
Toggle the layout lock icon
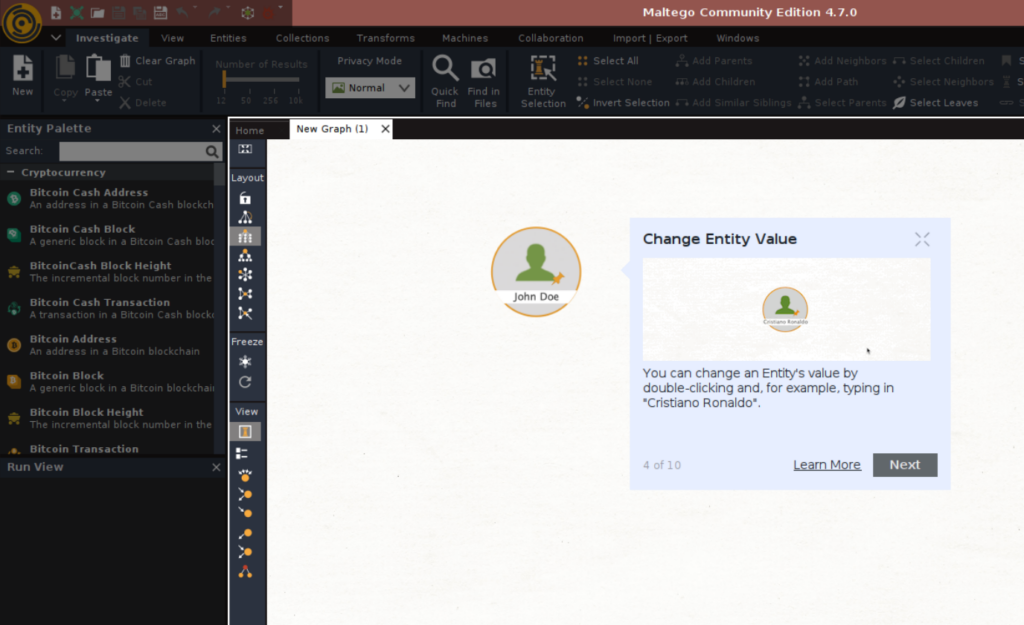coord(245,198)
